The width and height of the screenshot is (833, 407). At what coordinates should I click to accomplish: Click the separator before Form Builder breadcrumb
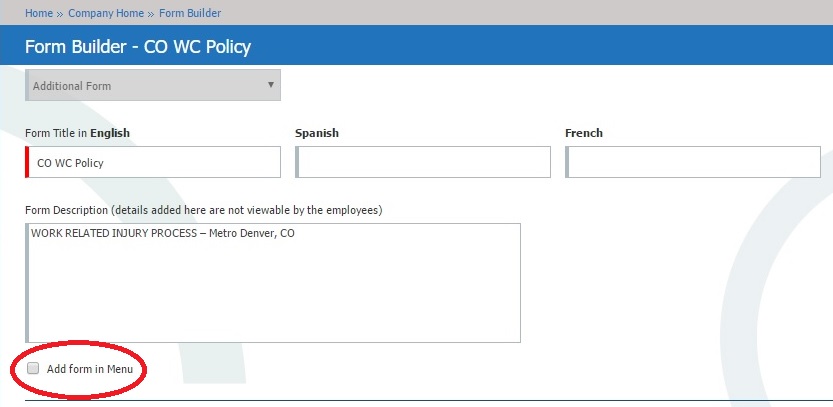click(151, 14)
